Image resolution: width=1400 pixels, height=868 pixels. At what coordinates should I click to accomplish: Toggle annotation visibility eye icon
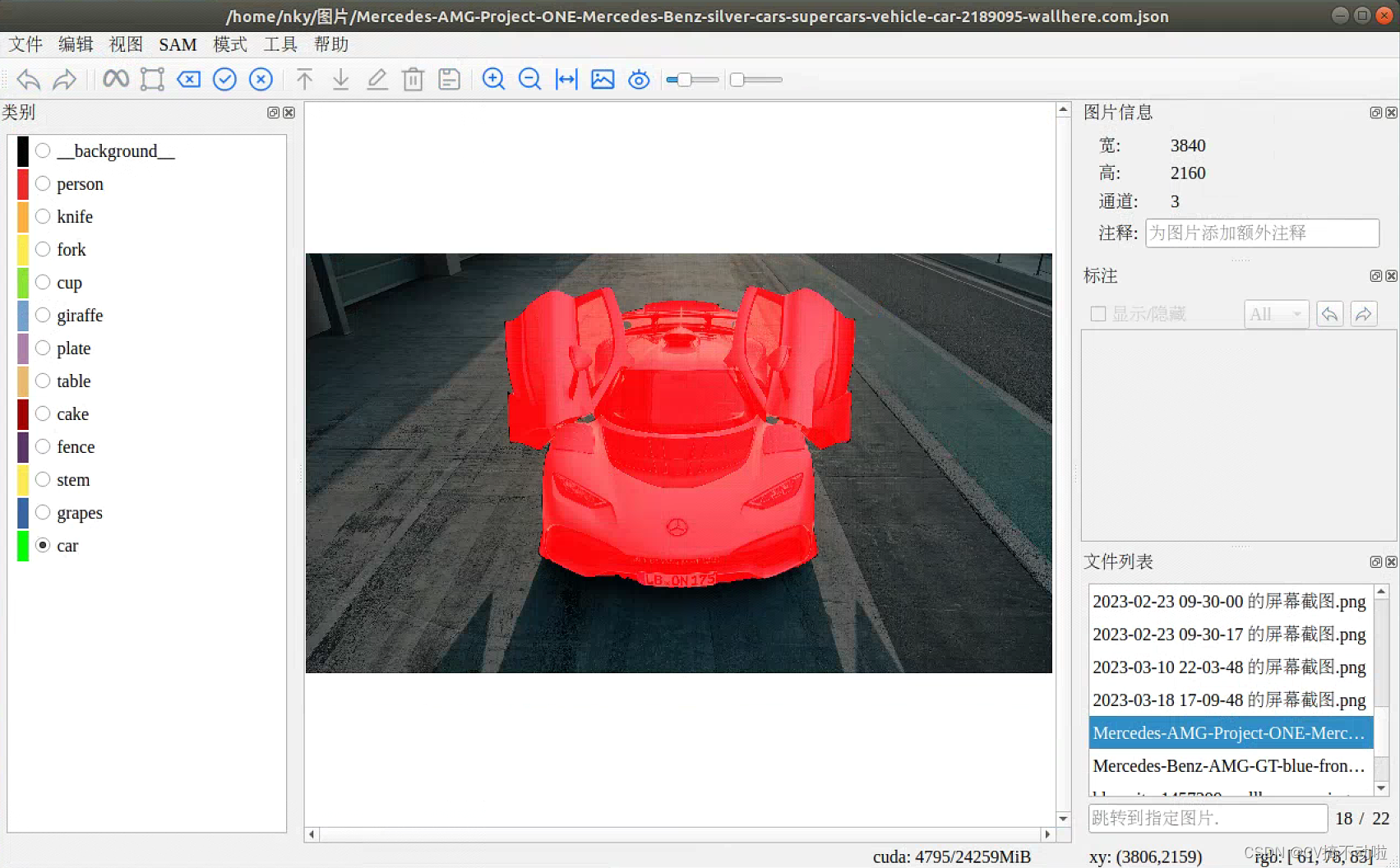point(639,79)
